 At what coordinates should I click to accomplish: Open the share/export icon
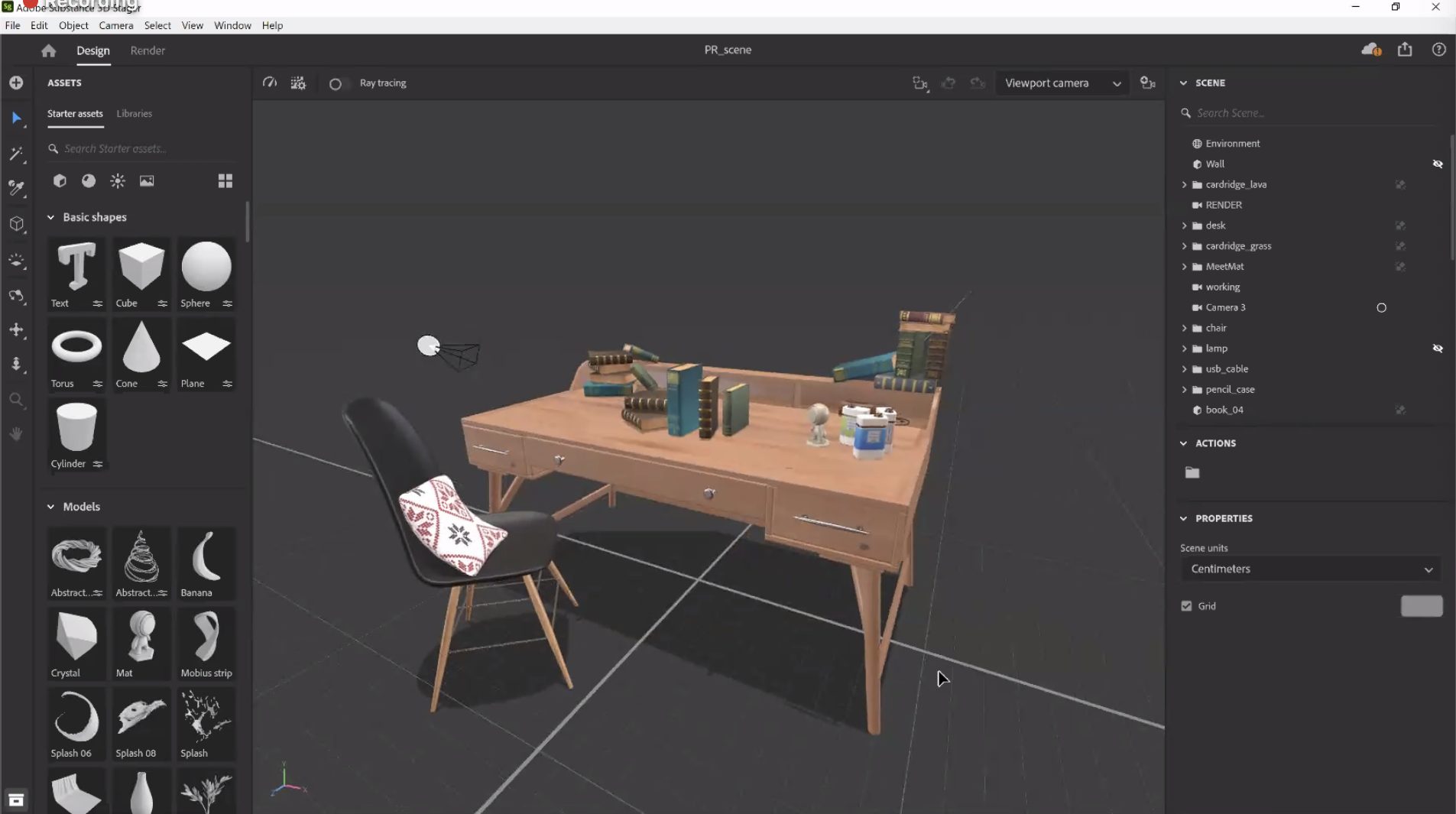[1405, 50]
